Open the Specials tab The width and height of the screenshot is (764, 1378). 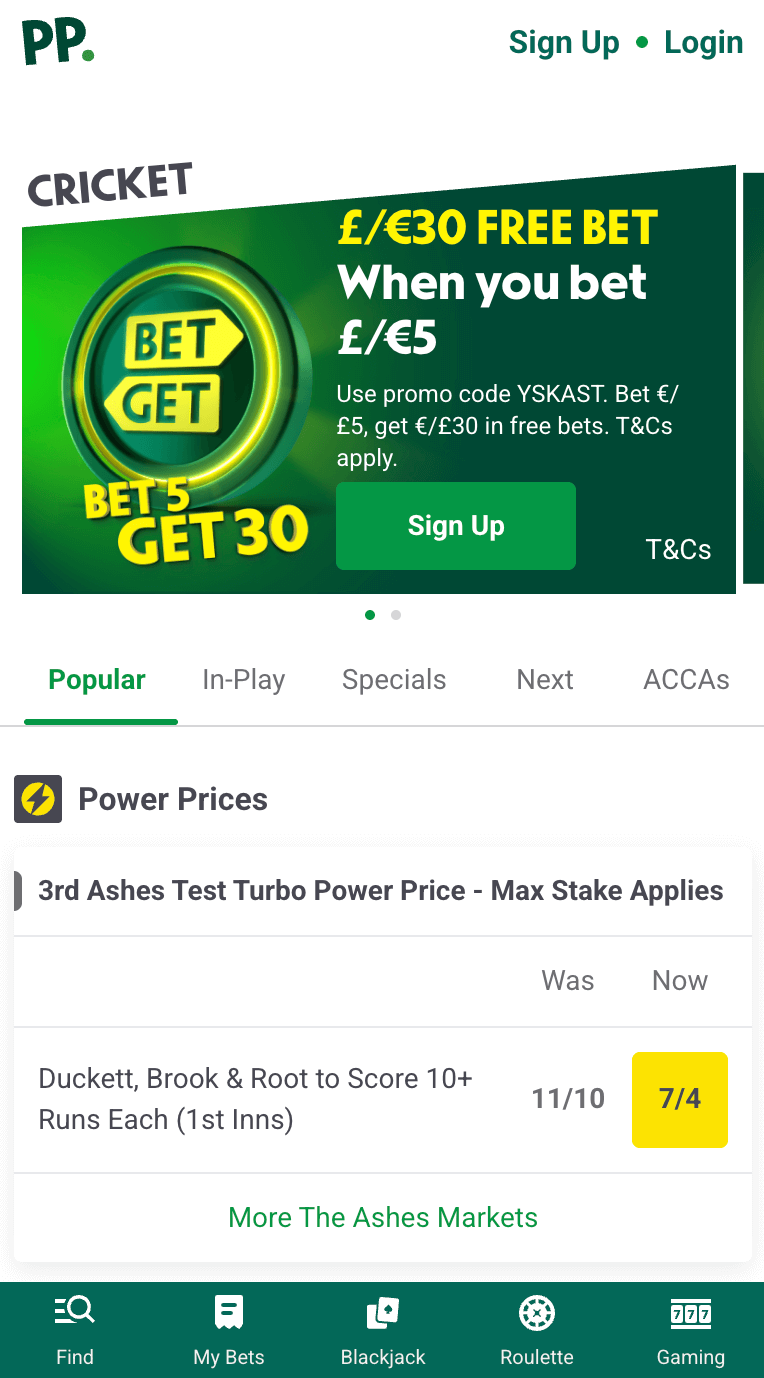(x=394, y=680)
